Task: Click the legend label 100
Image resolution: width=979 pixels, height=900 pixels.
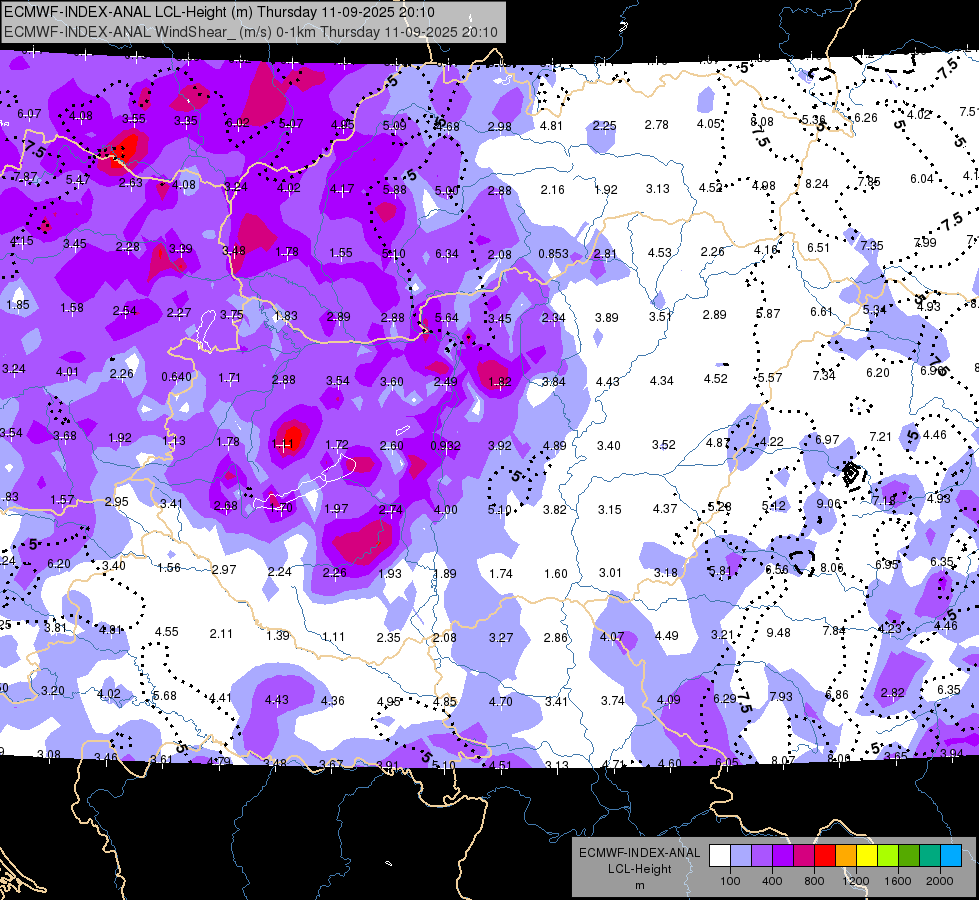Action: (730, 881)
